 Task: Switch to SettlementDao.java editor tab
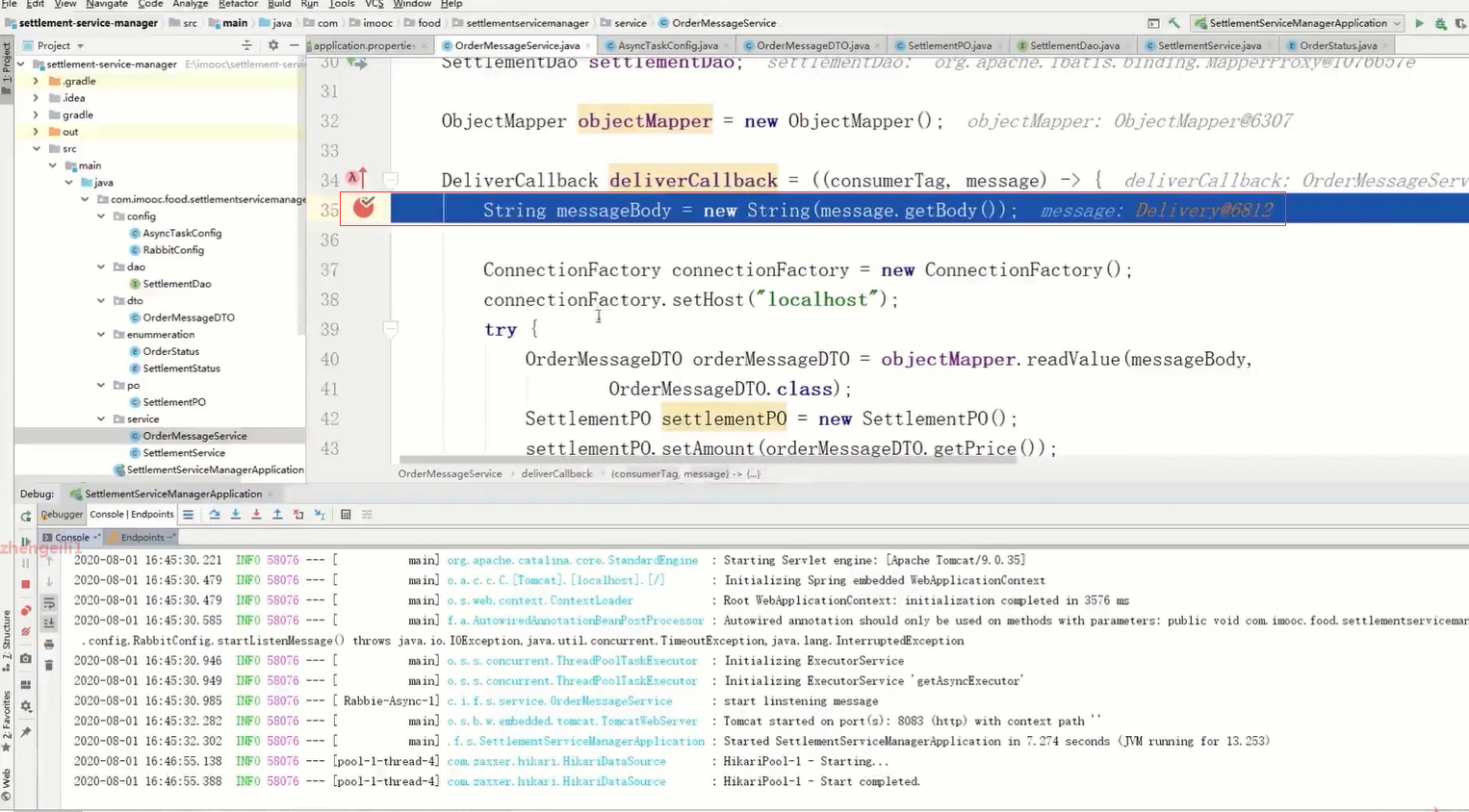(x=1073, y=45)
